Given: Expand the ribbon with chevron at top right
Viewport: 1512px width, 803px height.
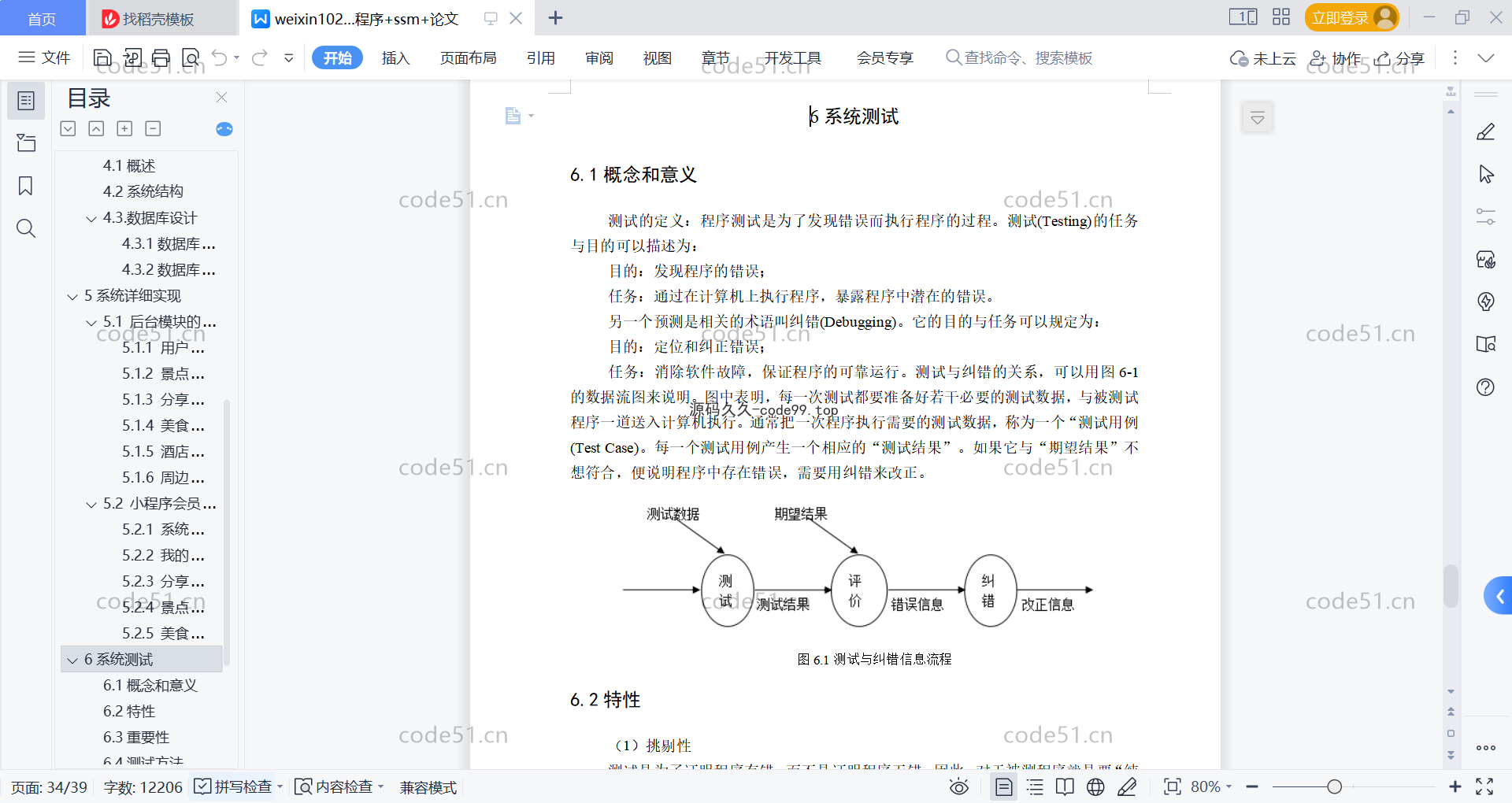Looking at the screenshot, I should coord(1485,57).
